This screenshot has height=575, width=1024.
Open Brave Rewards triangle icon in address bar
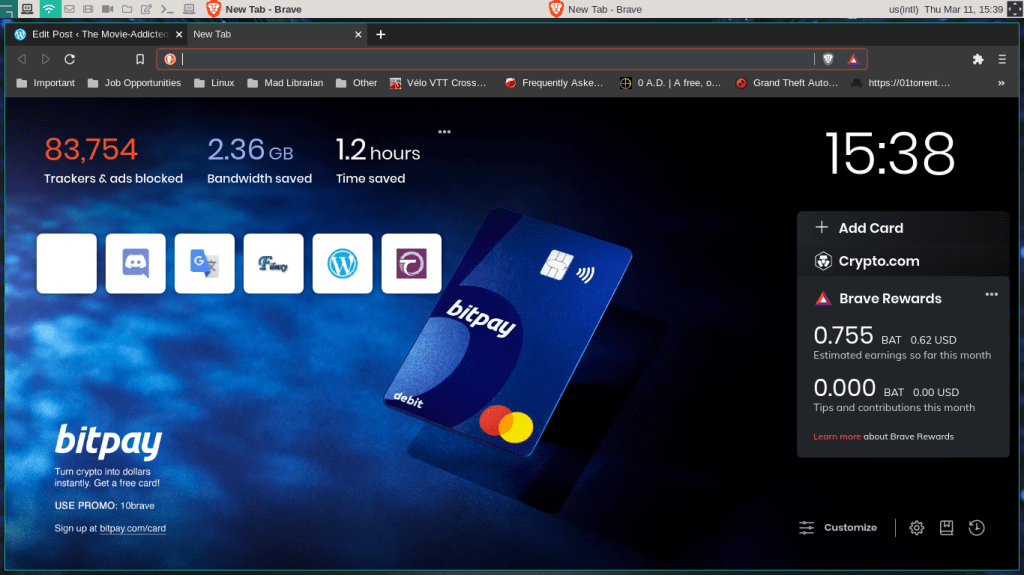[x=853, y=59]
